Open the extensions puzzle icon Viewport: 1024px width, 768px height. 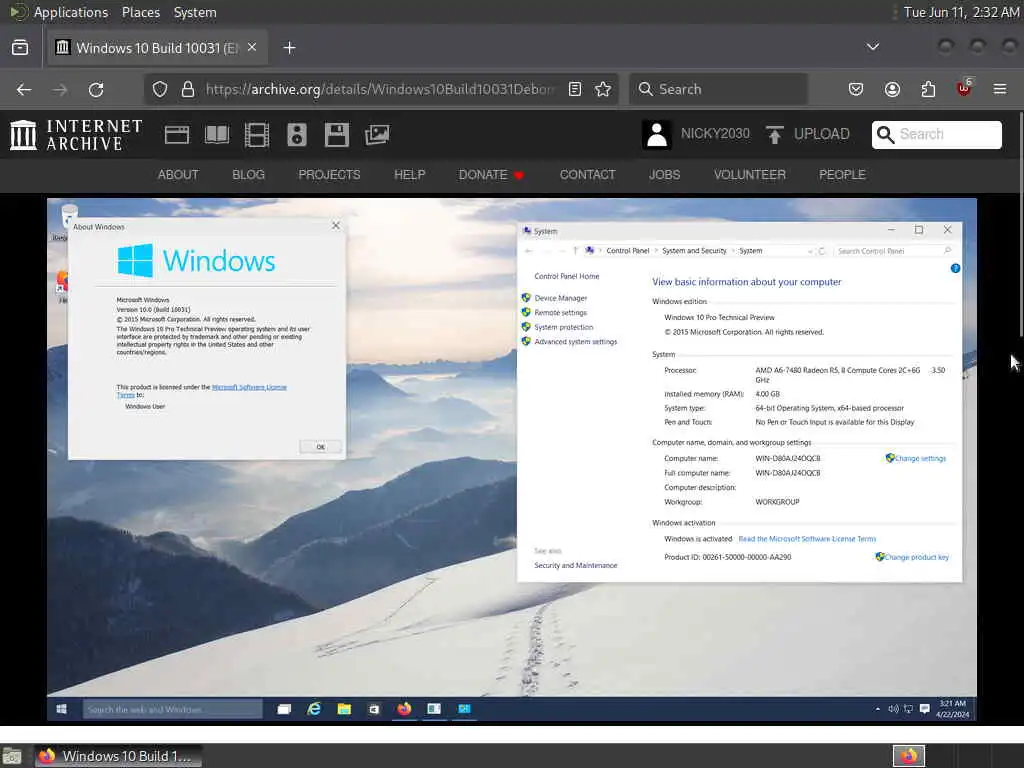tap(928, 89)
